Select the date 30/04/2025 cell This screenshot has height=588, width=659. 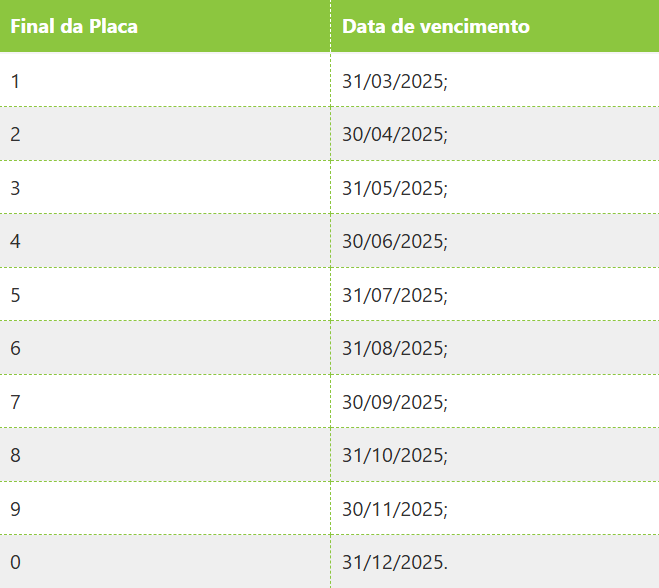495,134
